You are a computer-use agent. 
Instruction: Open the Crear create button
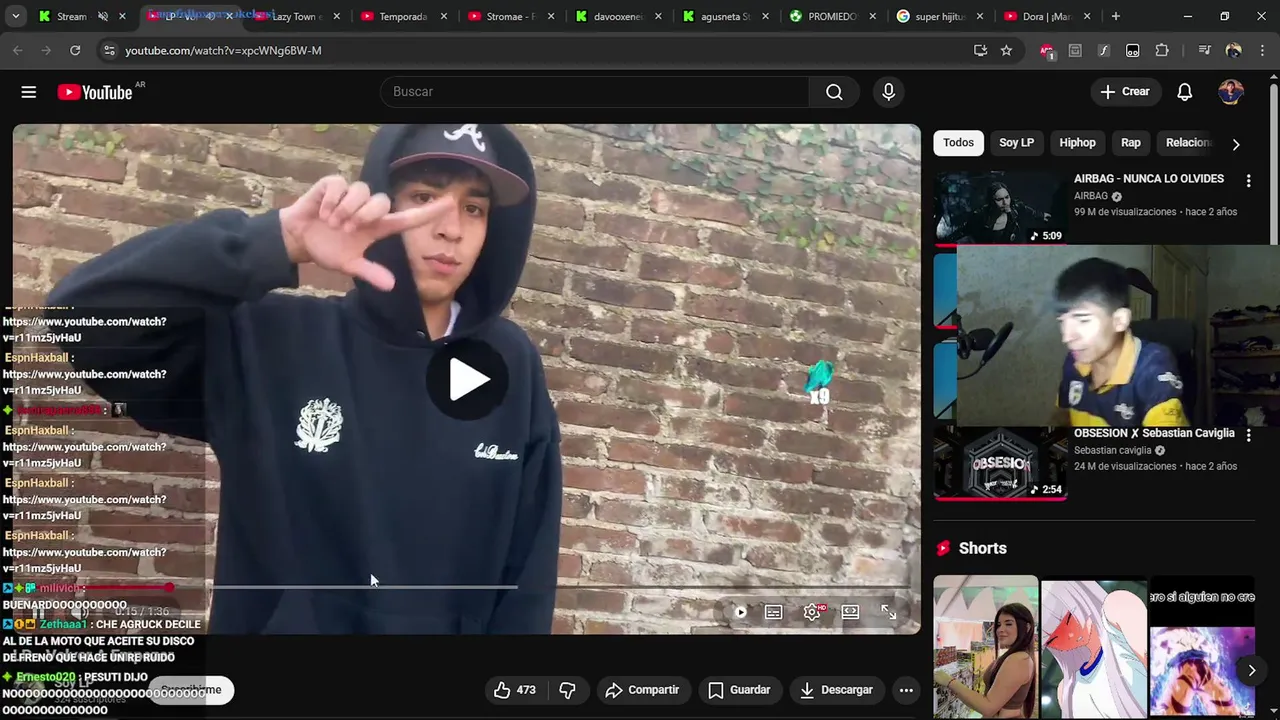pos(1125,92)
